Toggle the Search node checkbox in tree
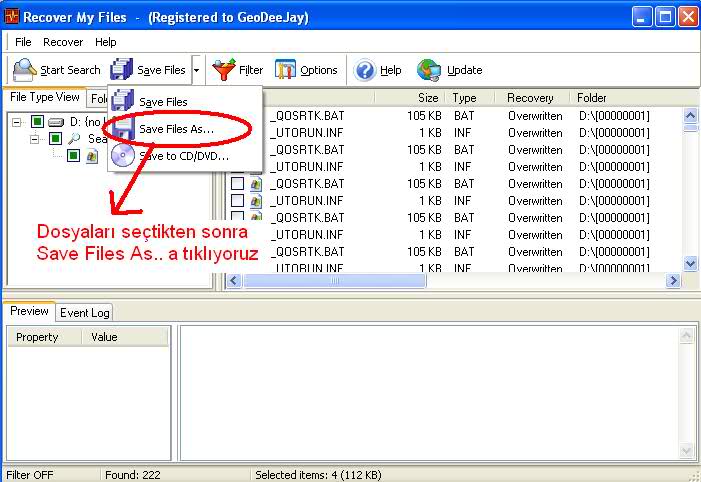The image size is (701, 482). pyautogui.click(x=56, y=139)
